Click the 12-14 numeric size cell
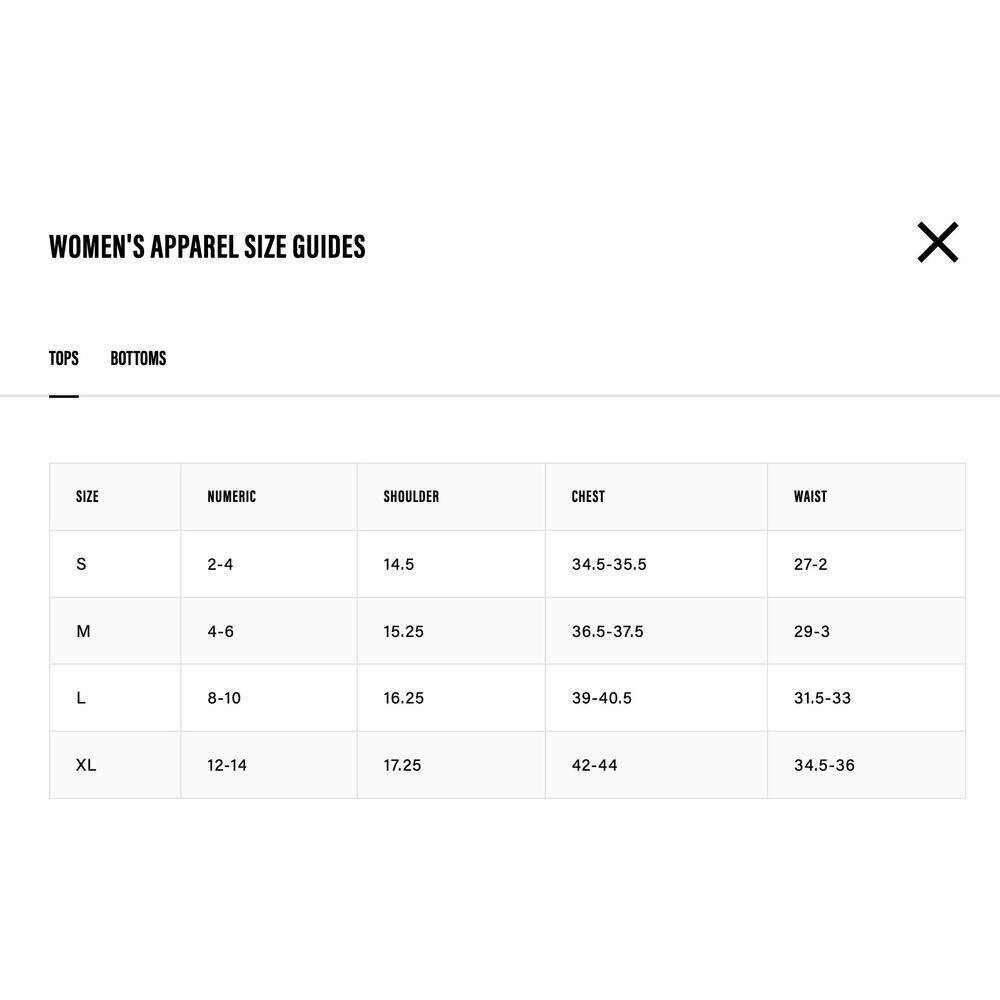This screenshot has height=1000, width=1000. tap(226, 765)
